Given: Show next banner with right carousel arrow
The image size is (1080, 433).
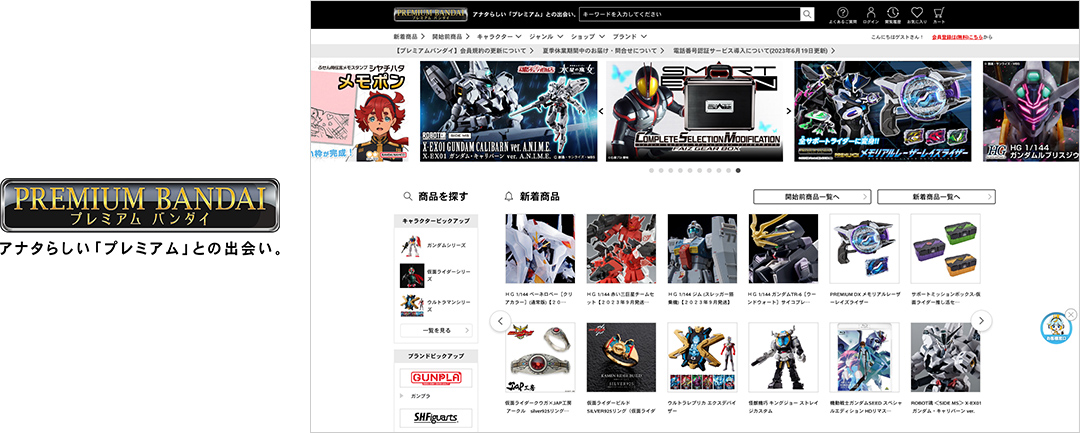Looking at the screenshot, I should point(789,111).
